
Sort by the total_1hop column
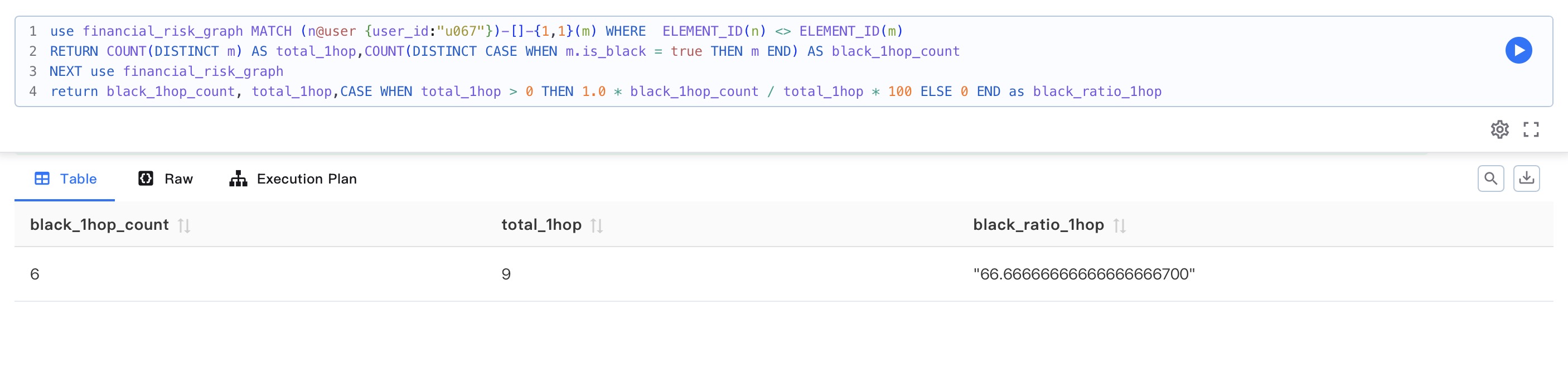[597, 225]
